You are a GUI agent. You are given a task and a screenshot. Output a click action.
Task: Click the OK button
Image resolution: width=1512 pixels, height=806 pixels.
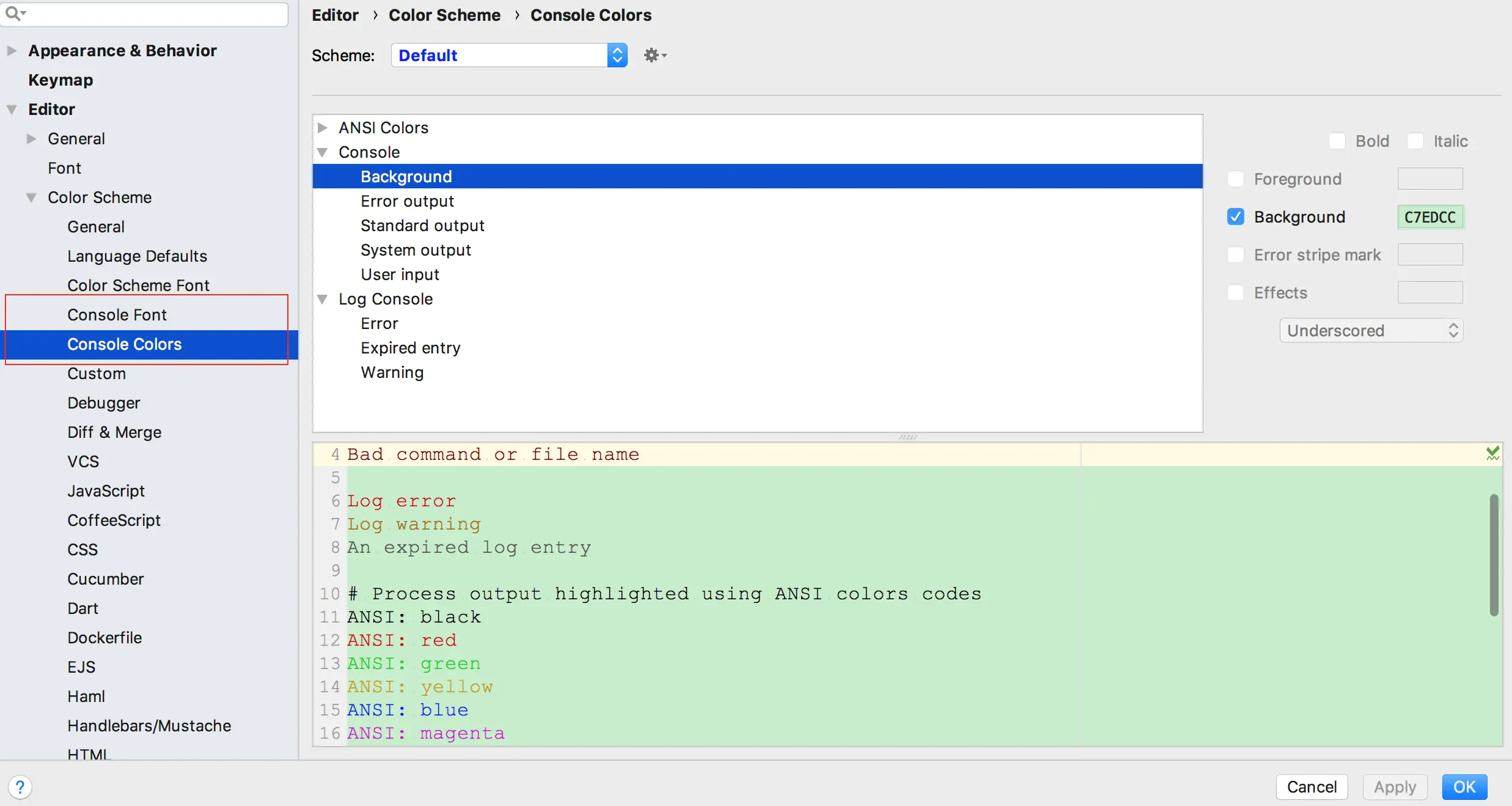click(1464, 787)
